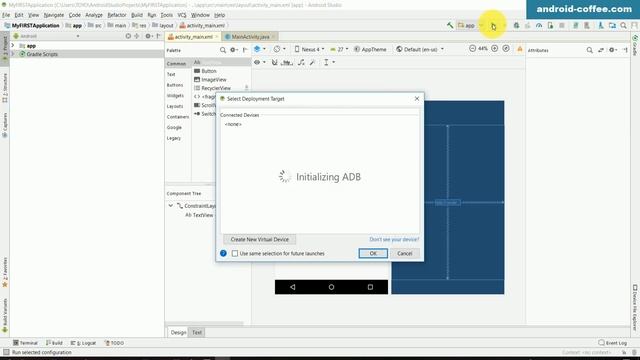Zoom out design surface with minus icon
This screenshot has height=360, width=640.
pos(472,49)
